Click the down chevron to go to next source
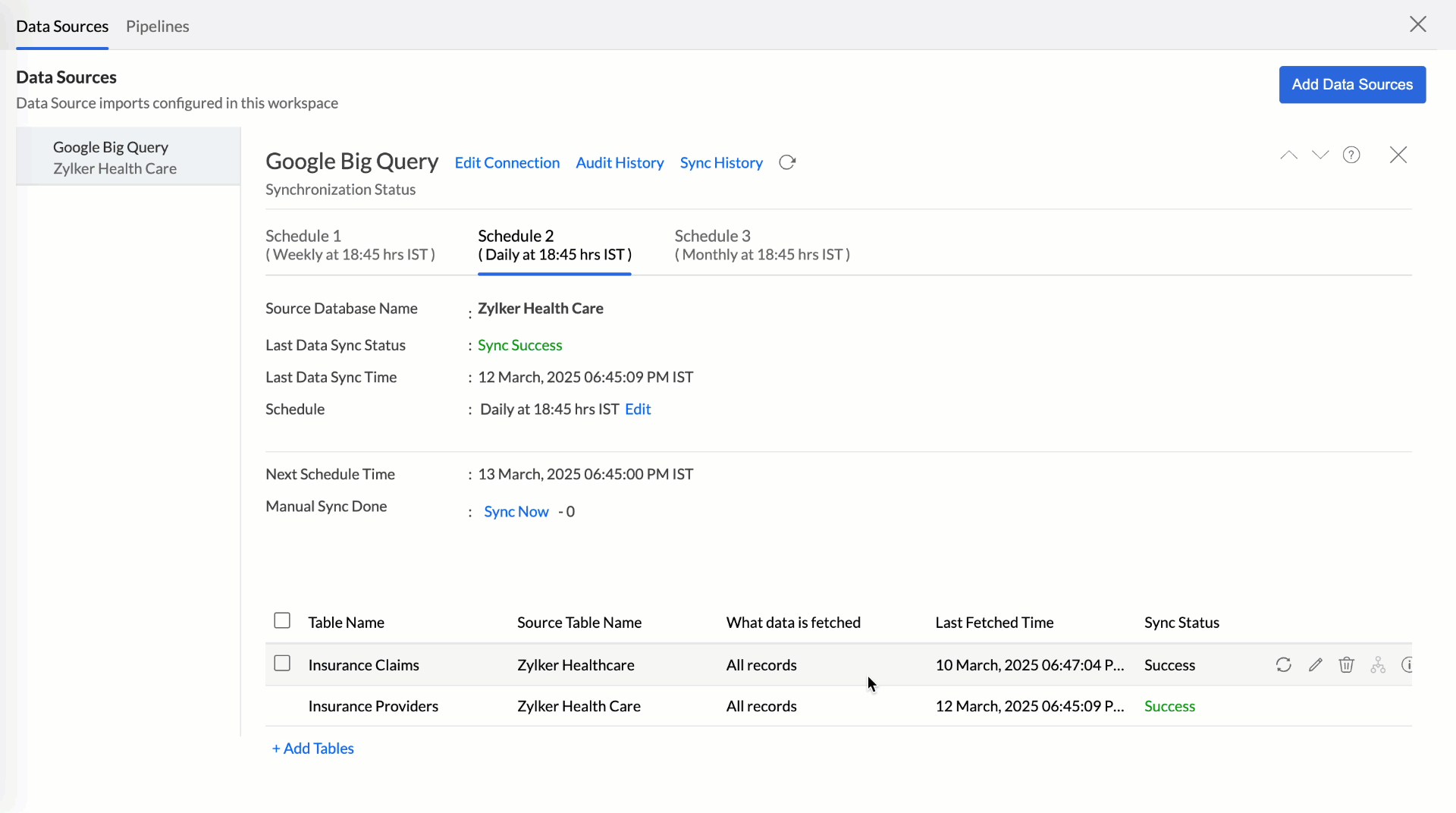Viewport: 1456px width, 813px height. click(1320, 155)
